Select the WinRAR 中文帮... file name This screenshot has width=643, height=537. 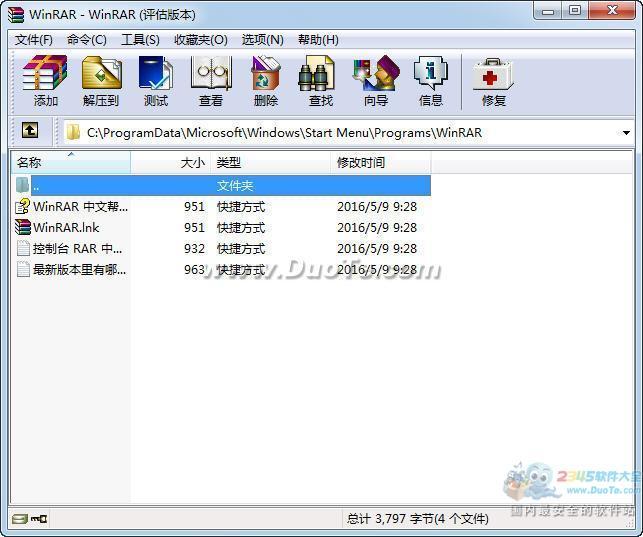80,207
